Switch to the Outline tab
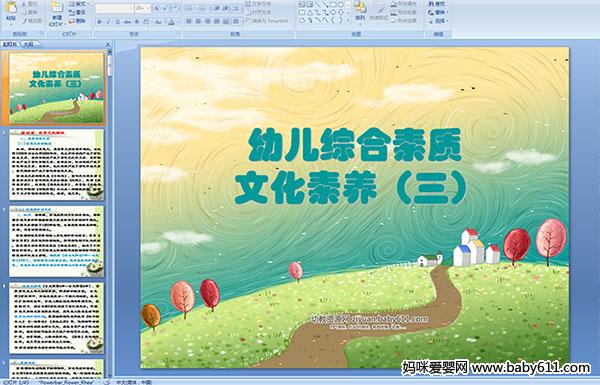This screenshot has height=385, width=600. 28,44
